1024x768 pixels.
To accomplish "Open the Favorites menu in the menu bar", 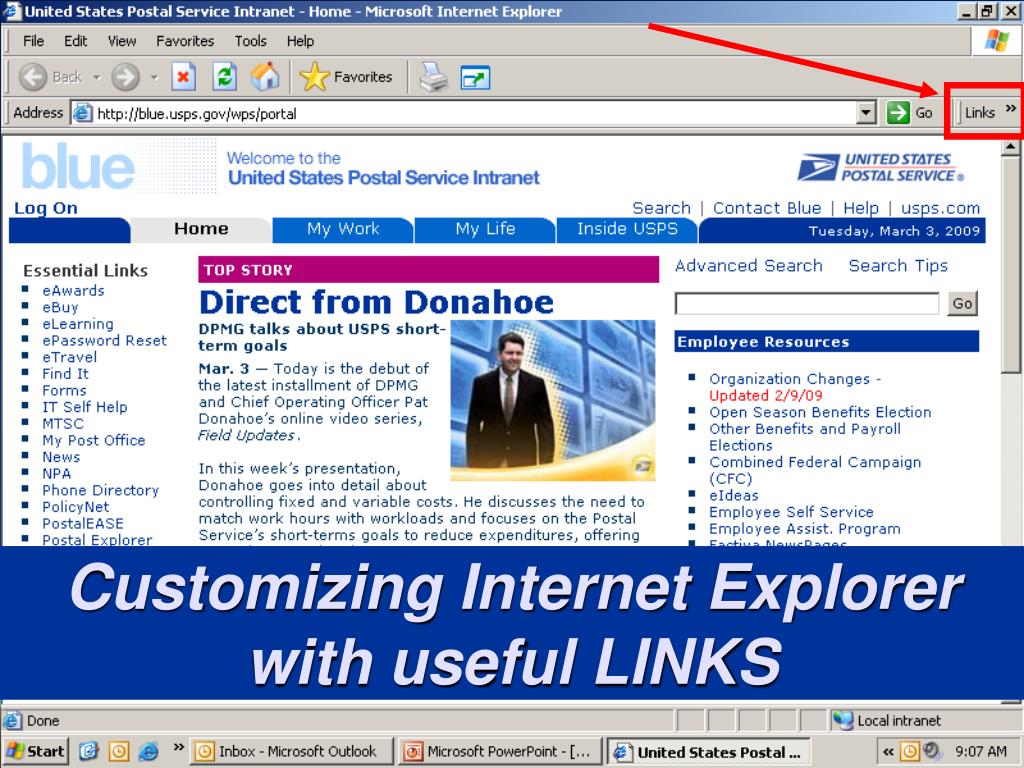I will pos(185,41).
